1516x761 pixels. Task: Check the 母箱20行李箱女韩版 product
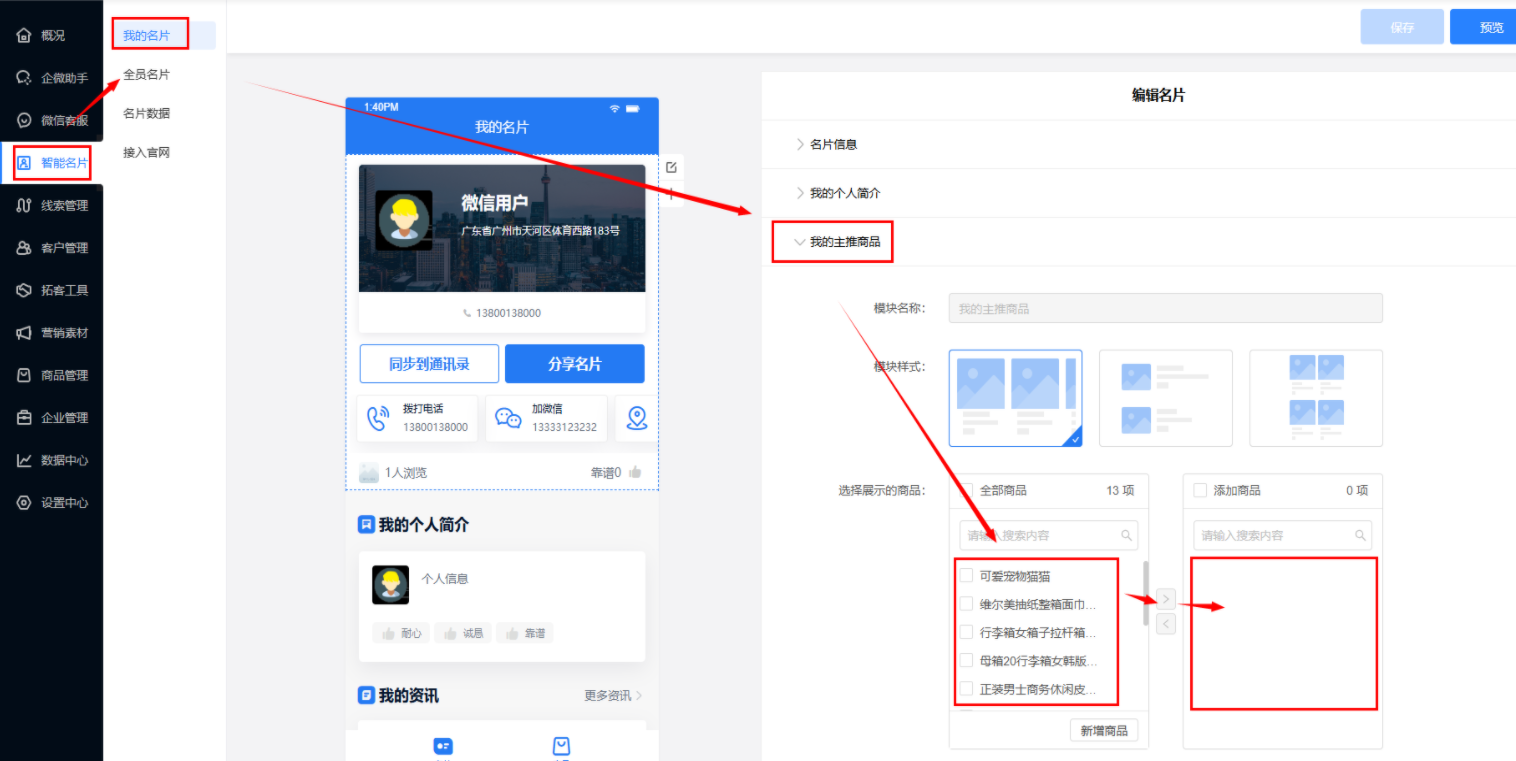pyautogui.click(x=966, y=660)
